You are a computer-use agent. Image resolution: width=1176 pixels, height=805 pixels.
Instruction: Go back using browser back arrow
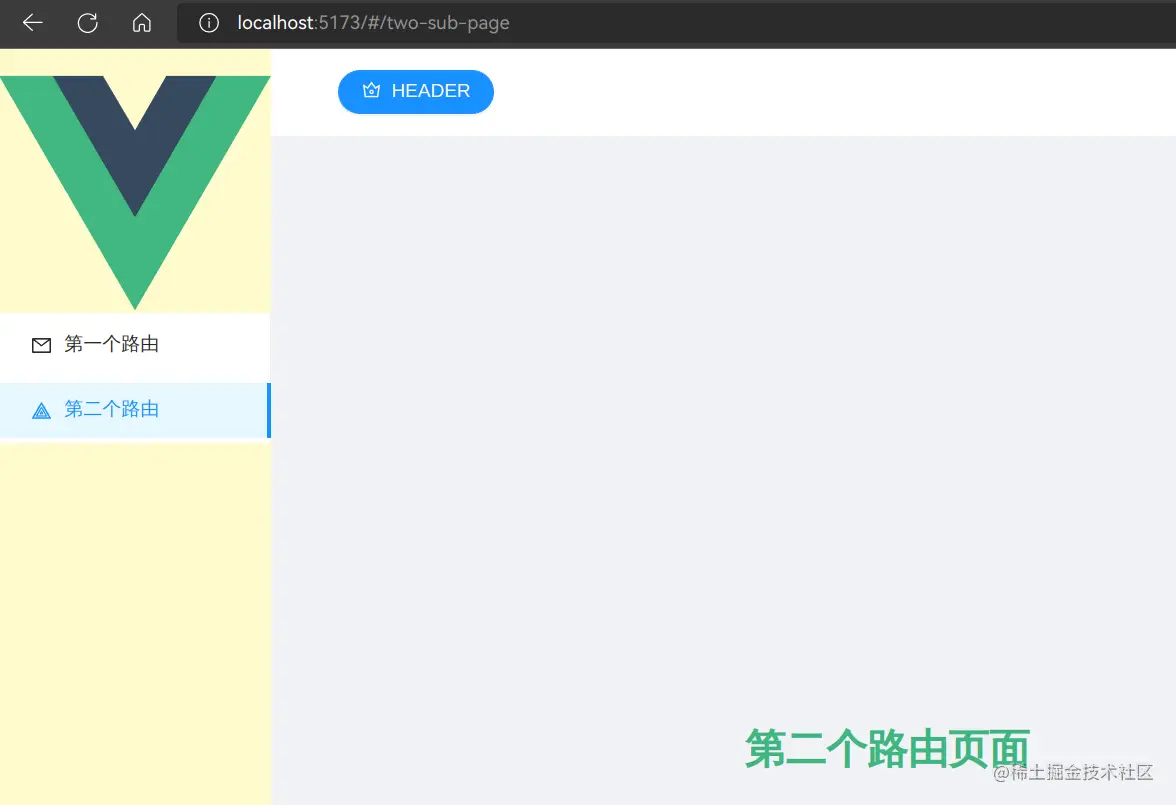click(32, 23)
